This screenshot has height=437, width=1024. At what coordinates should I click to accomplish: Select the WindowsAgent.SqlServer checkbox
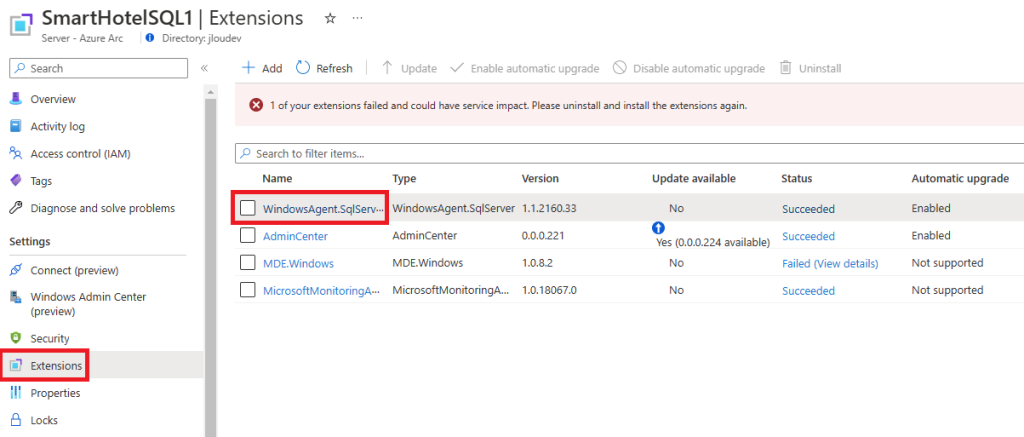point(248,208)
